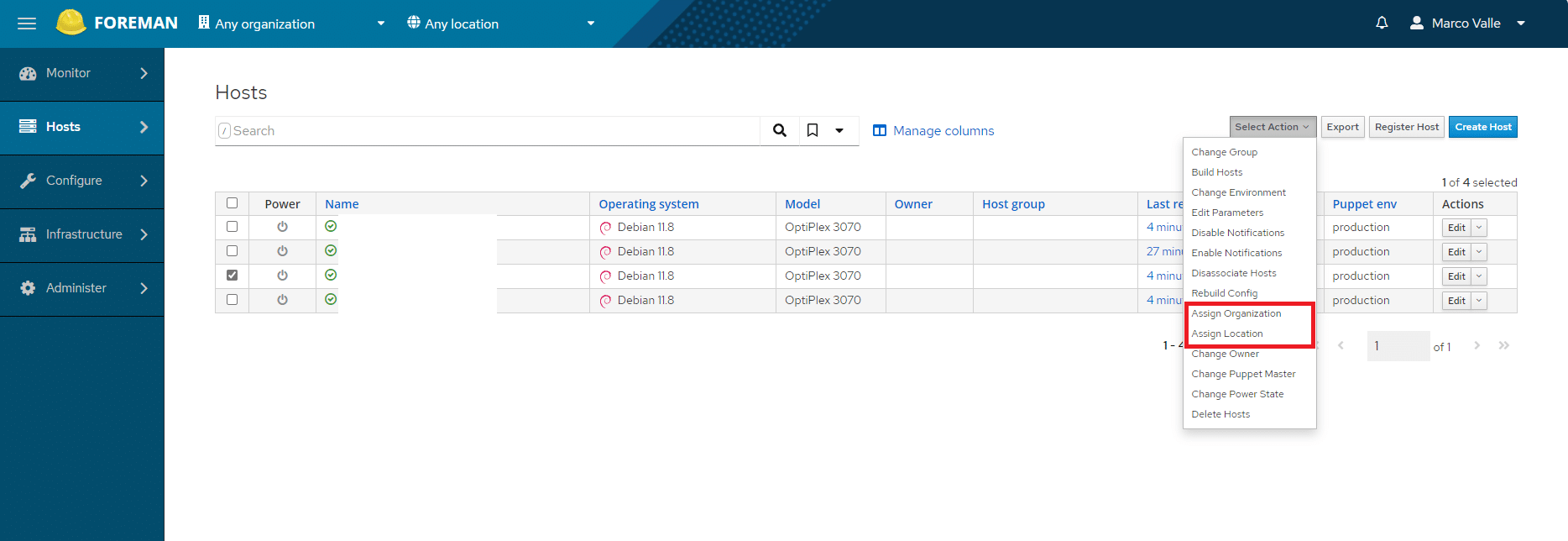The image size is (1568, 541).
Task: Open Edit dropdown arrow for first host
Action: (1479, 228)
